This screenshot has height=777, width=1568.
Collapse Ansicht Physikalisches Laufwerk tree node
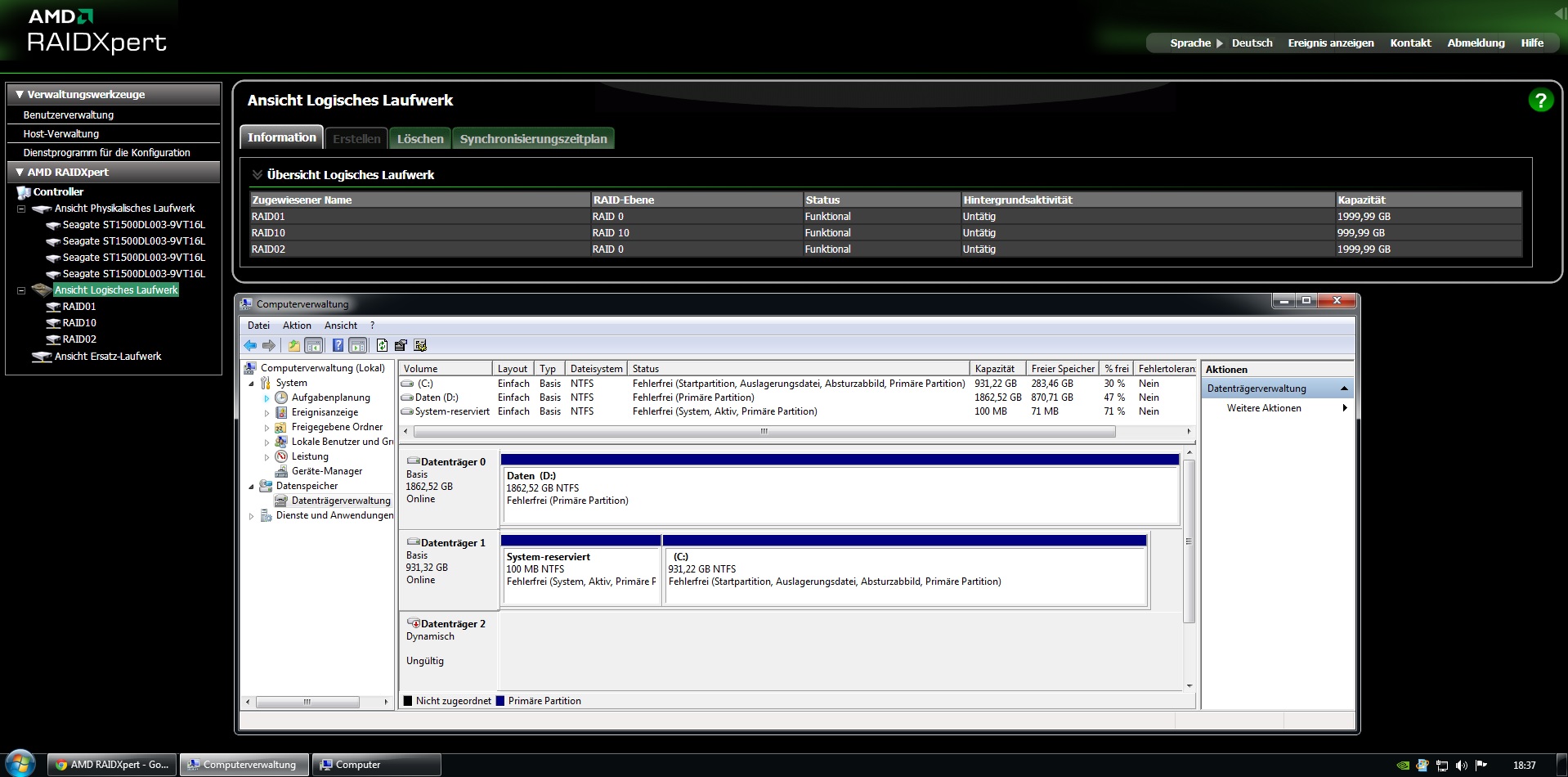click(x=21, y=209)
